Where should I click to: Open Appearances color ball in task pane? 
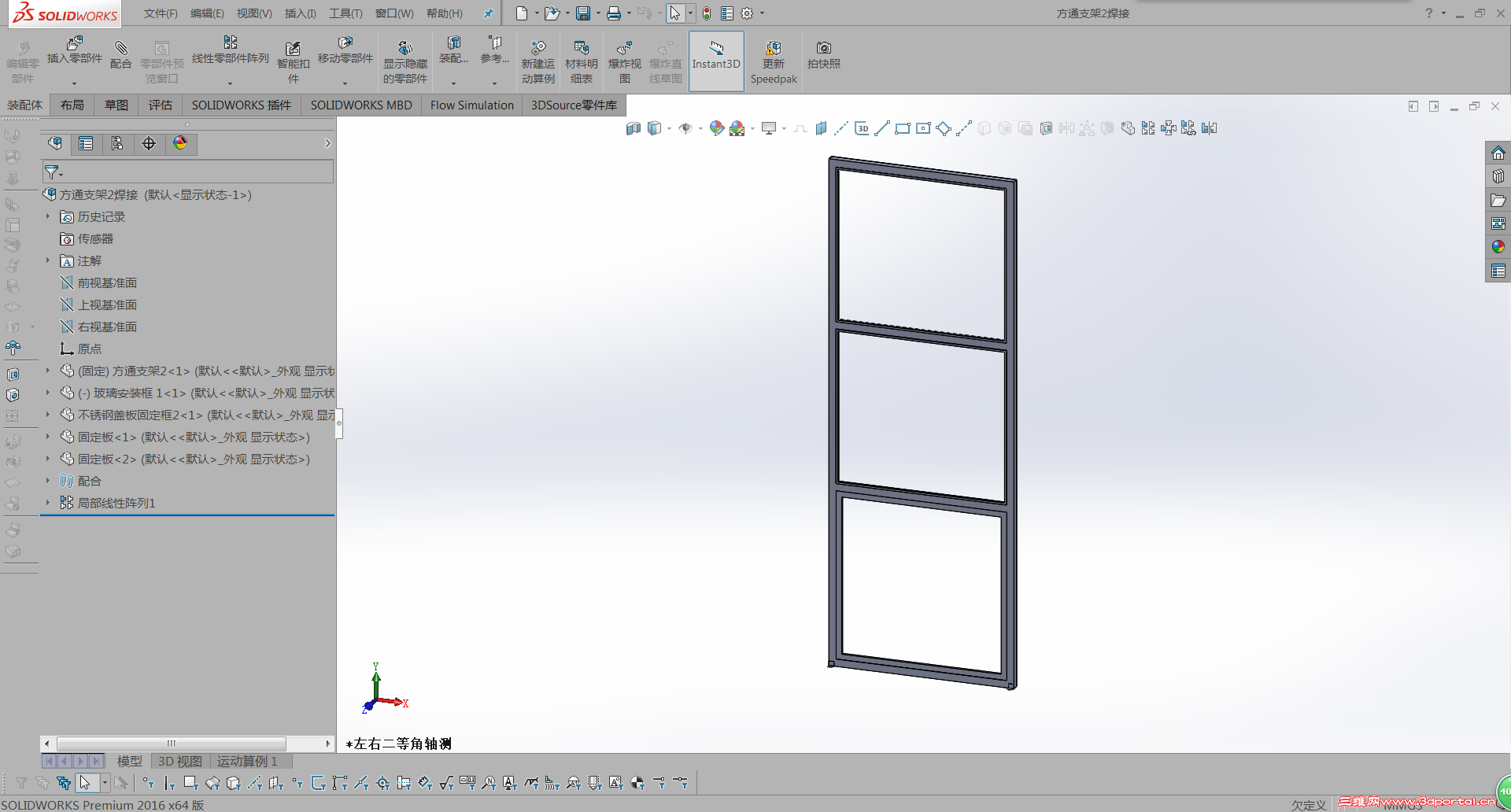coord(1498,247)
